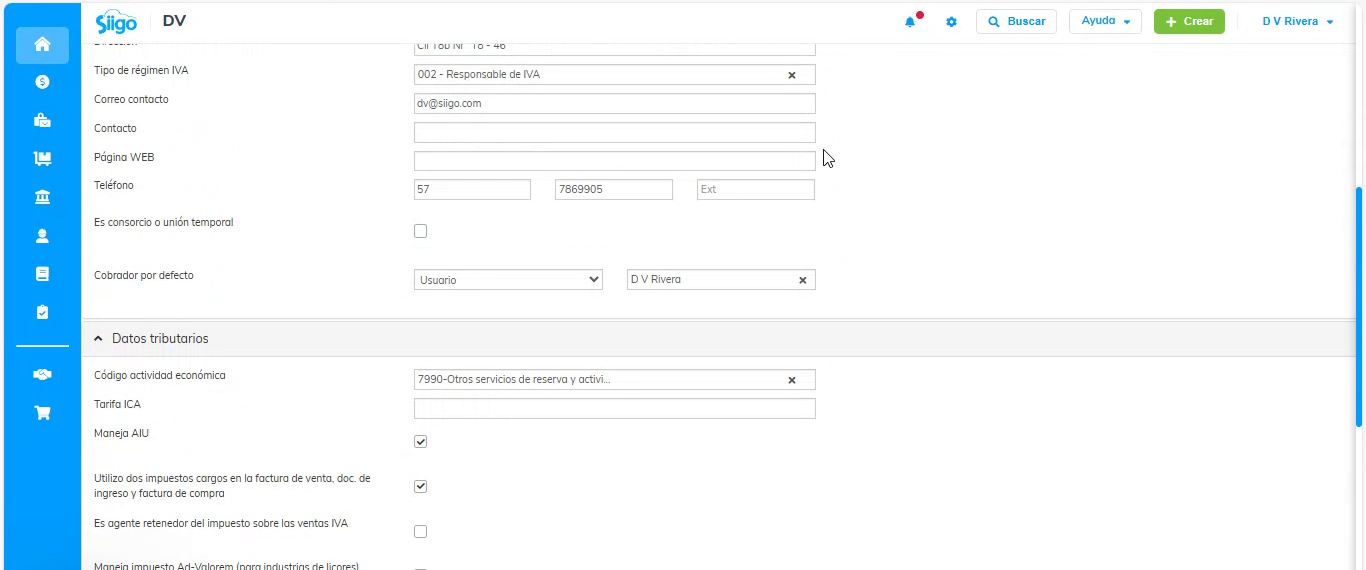
Task: Open the Ayuda dropdown menu
Action: (x=1105, y=21)
